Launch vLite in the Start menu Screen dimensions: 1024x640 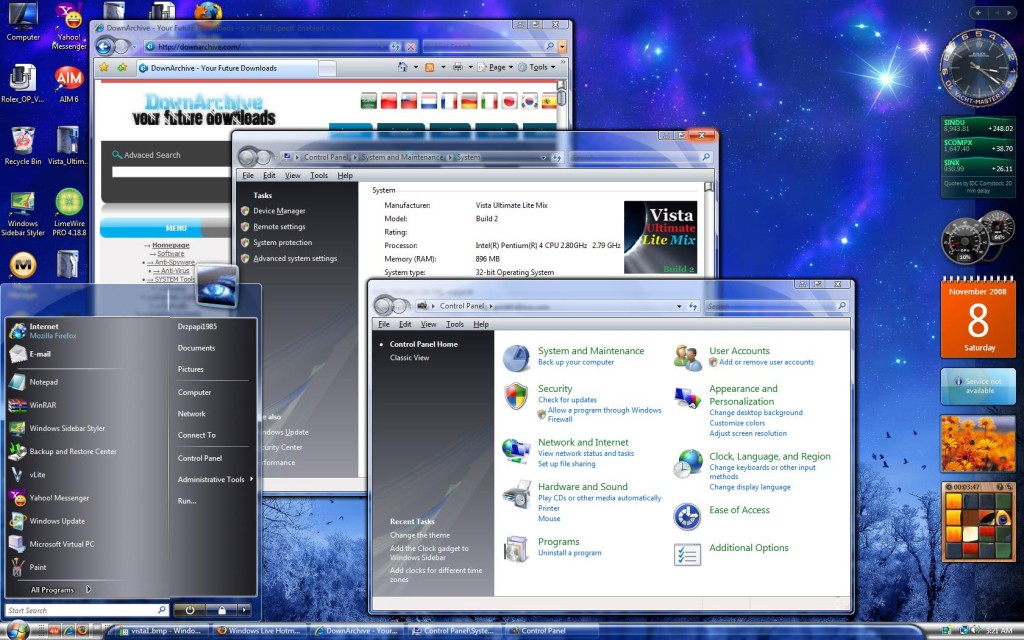point(37,475)
